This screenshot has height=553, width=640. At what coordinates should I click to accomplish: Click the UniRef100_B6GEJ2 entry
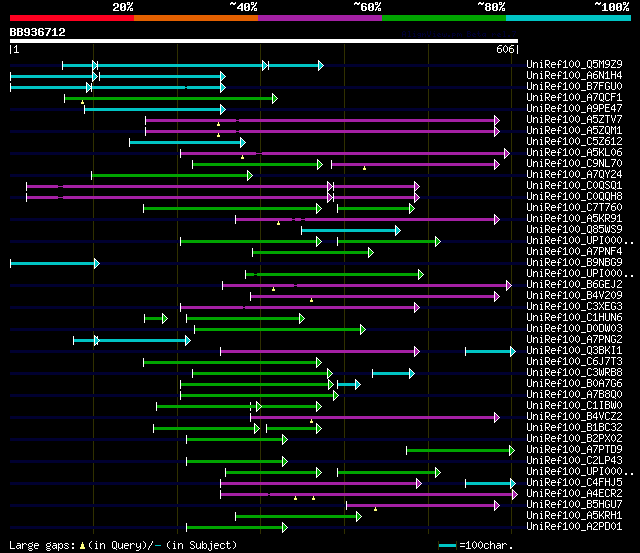point(574,285)
